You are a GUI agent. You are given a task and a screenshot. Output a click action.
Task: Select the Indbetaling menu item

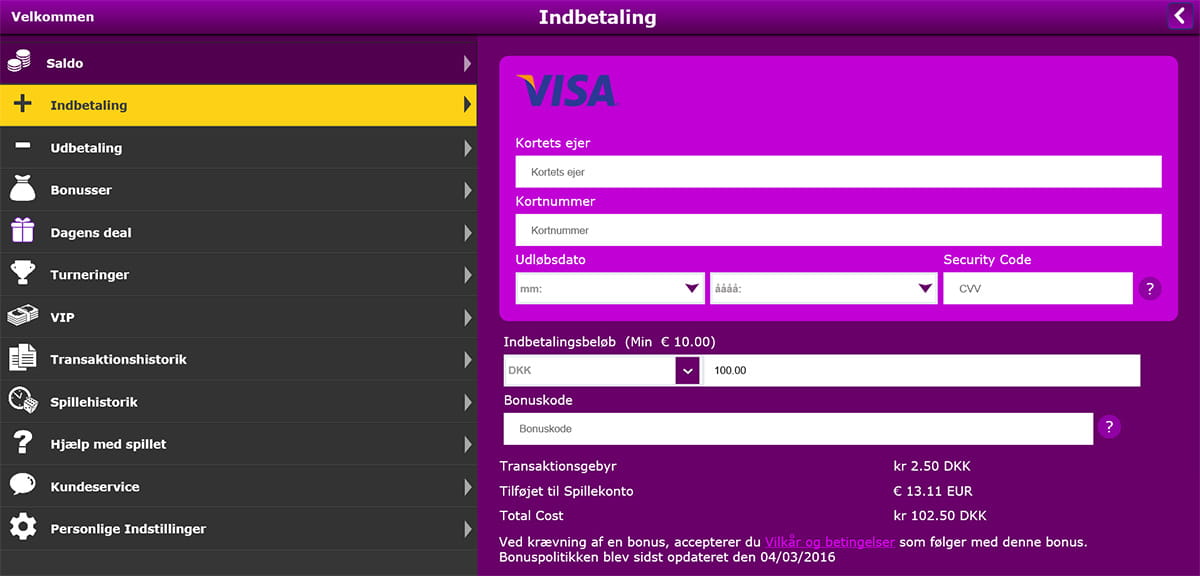coord(238,105)
